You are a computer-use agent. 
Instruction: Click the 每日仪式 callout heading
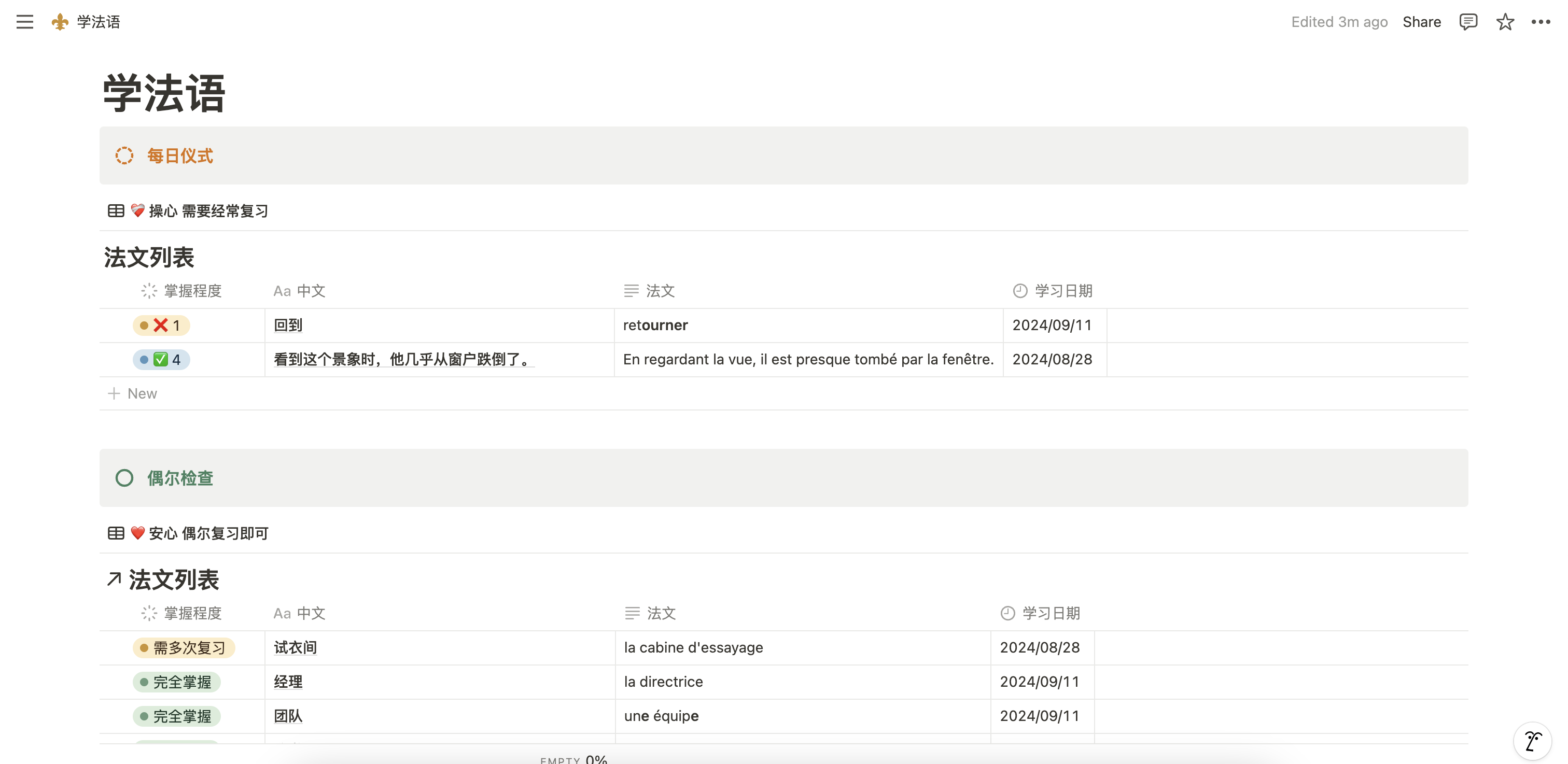179,155
